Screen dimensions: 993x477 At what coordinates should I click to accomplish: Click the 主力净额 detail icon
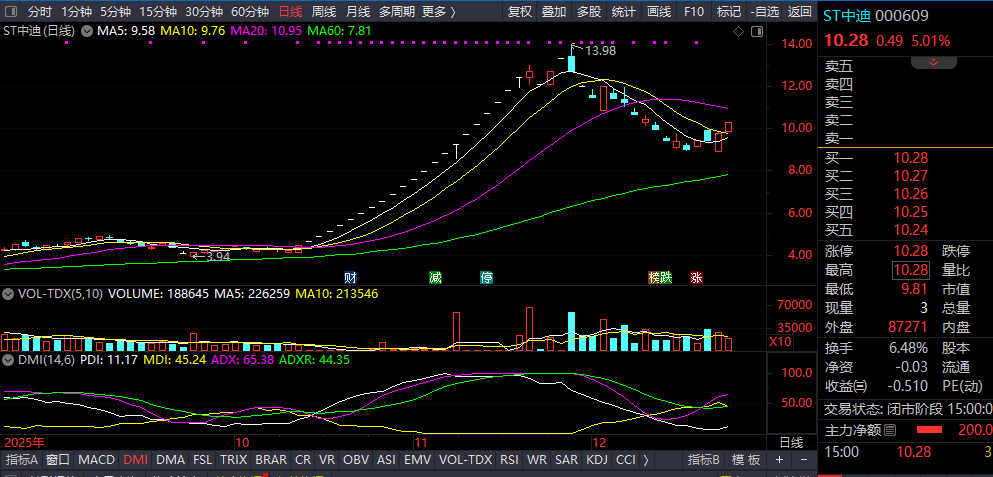point(890,431)
